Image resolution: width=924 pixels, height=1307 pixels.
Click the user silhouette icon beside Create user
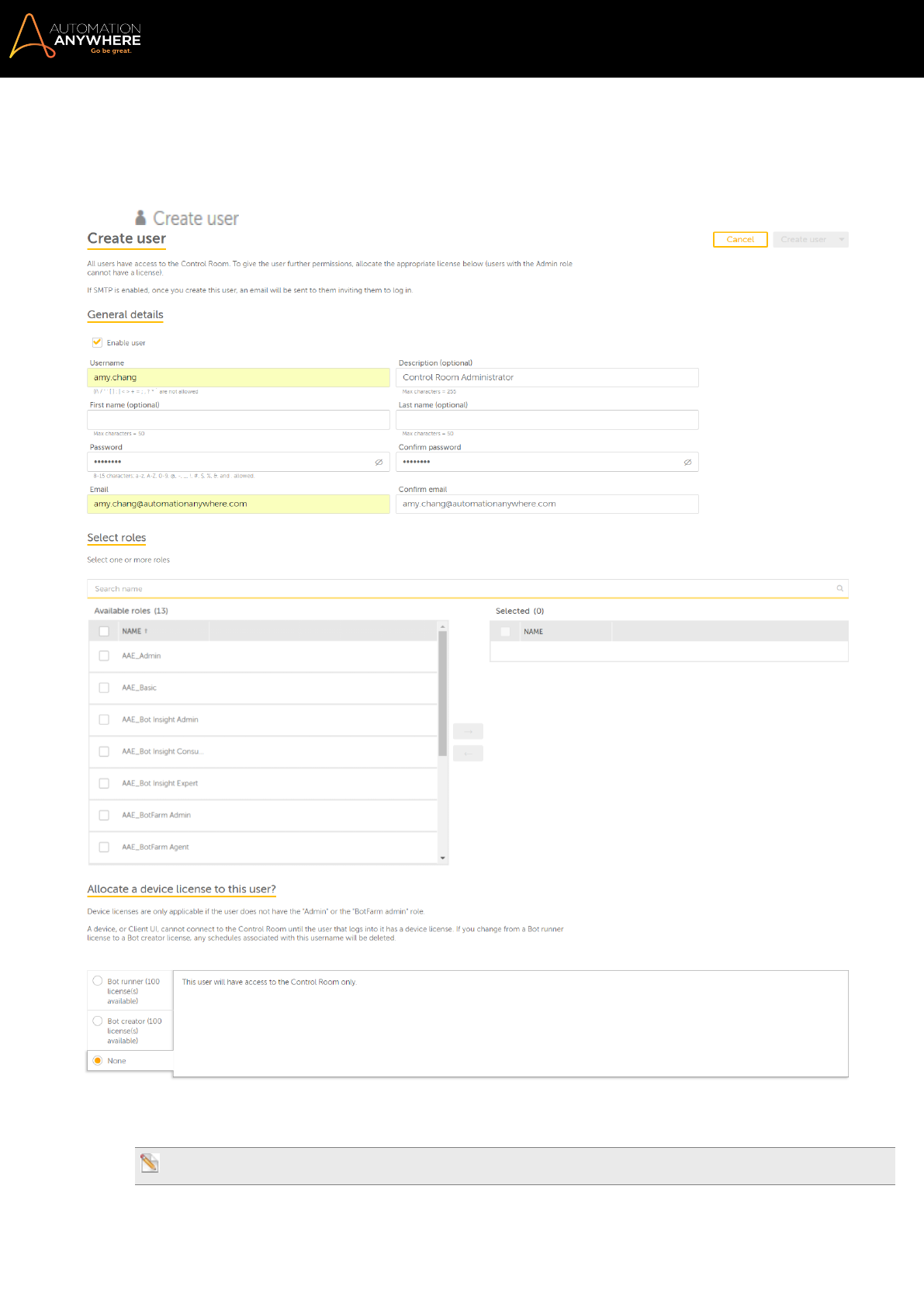[140, 217]
